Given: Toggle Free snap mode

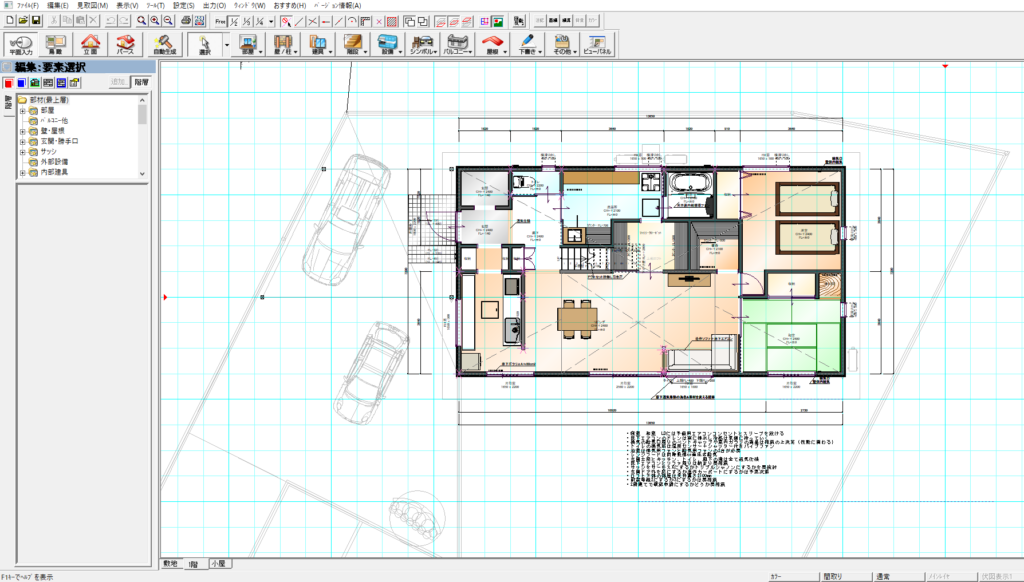Looking at the screenshot, I should 220,21.
